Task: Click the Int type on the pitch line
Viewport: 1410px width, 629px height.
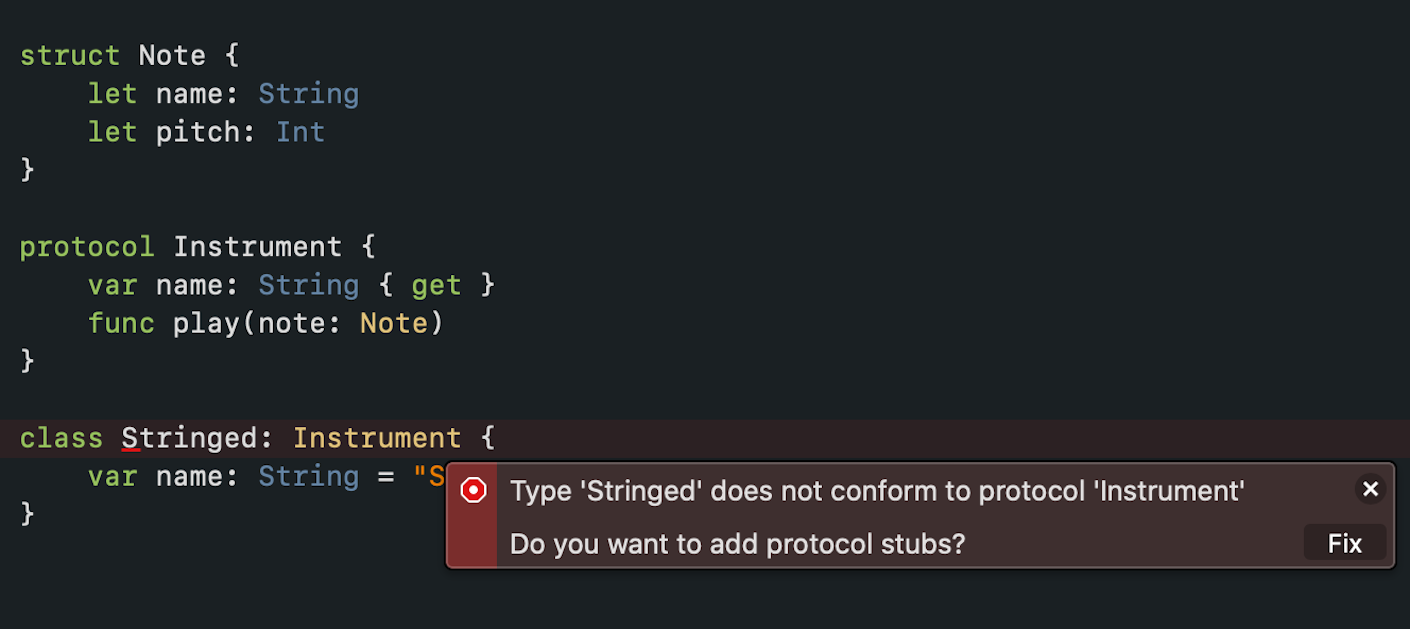Action: click(300, 132)
